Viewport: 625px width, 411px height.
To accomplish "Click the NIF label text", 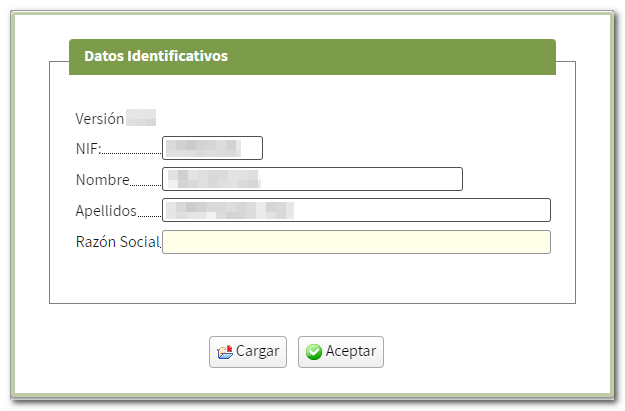I will [x=88, y=150].
